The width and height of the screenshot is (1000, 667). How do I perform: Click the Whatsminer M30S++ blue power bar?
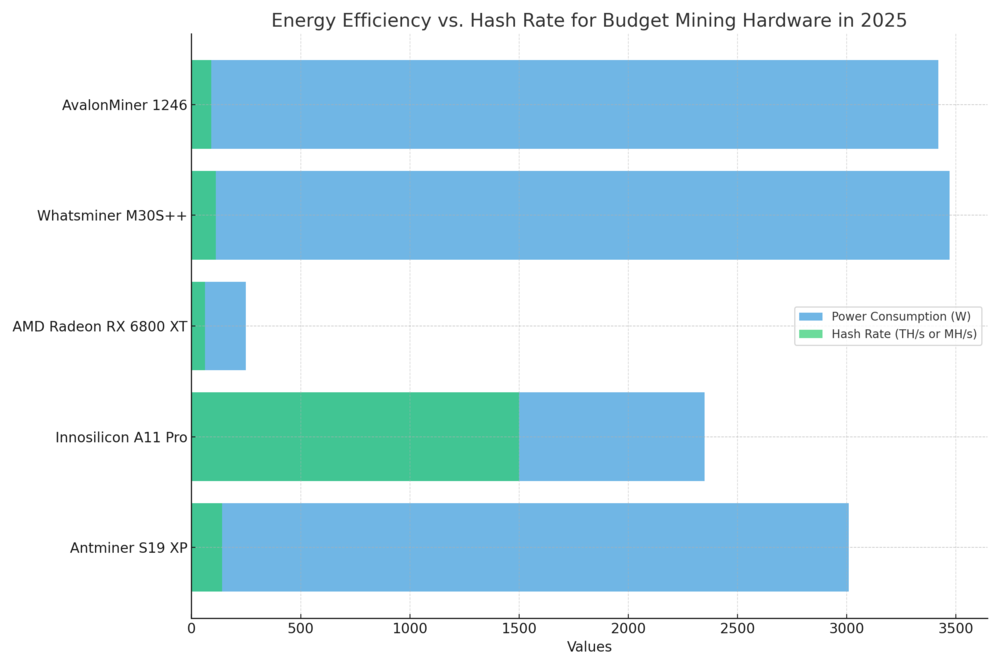(x=582, y=215)
